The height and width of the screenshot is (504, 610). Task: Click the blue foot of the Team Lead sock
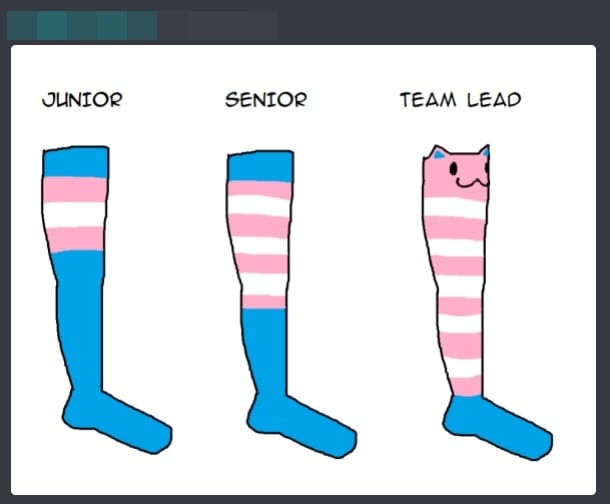pos(498,428)
